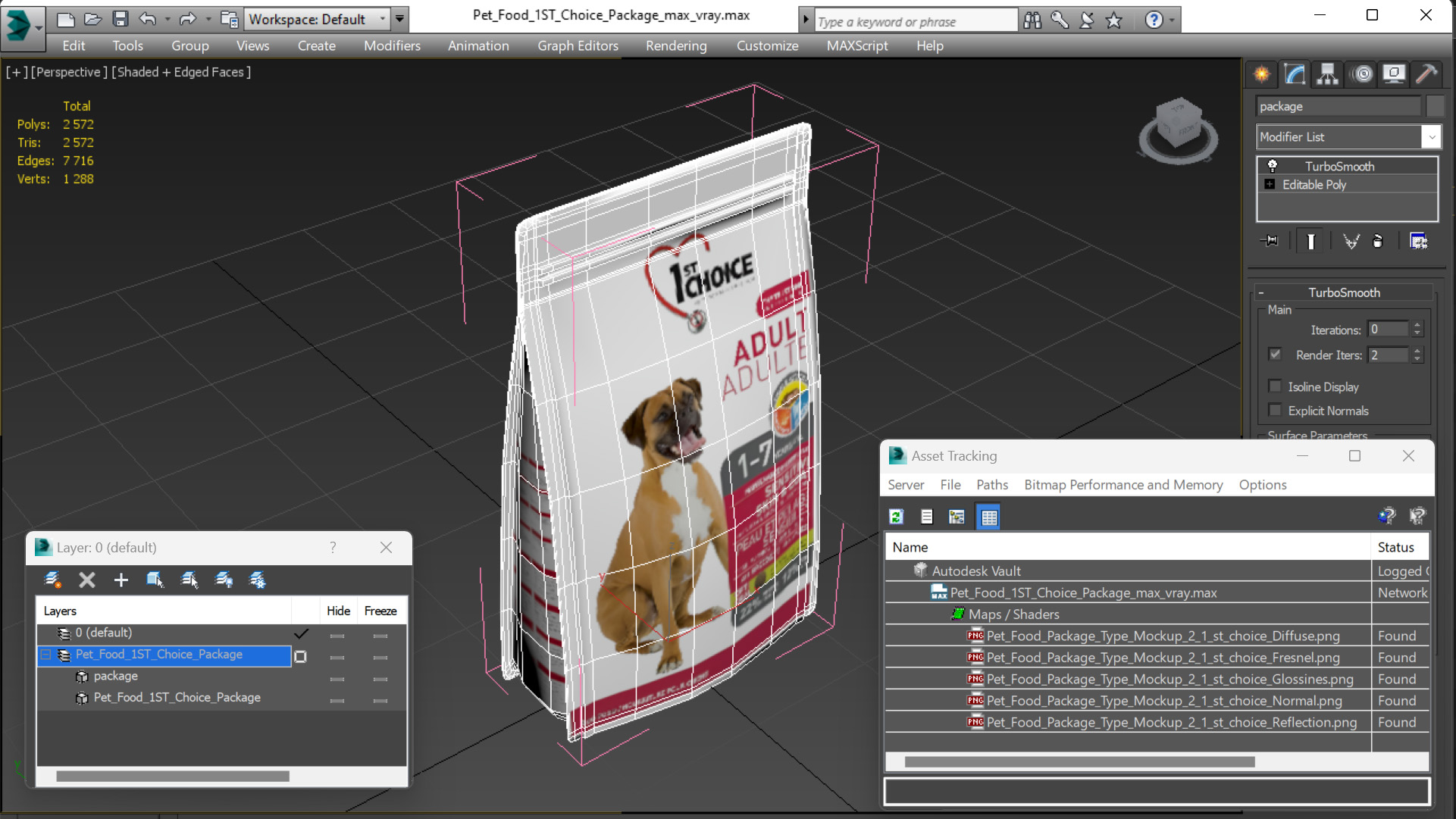Switch to the Create command panel tab
This screenshot has height=819, width=1456.
click(1262, 73)
